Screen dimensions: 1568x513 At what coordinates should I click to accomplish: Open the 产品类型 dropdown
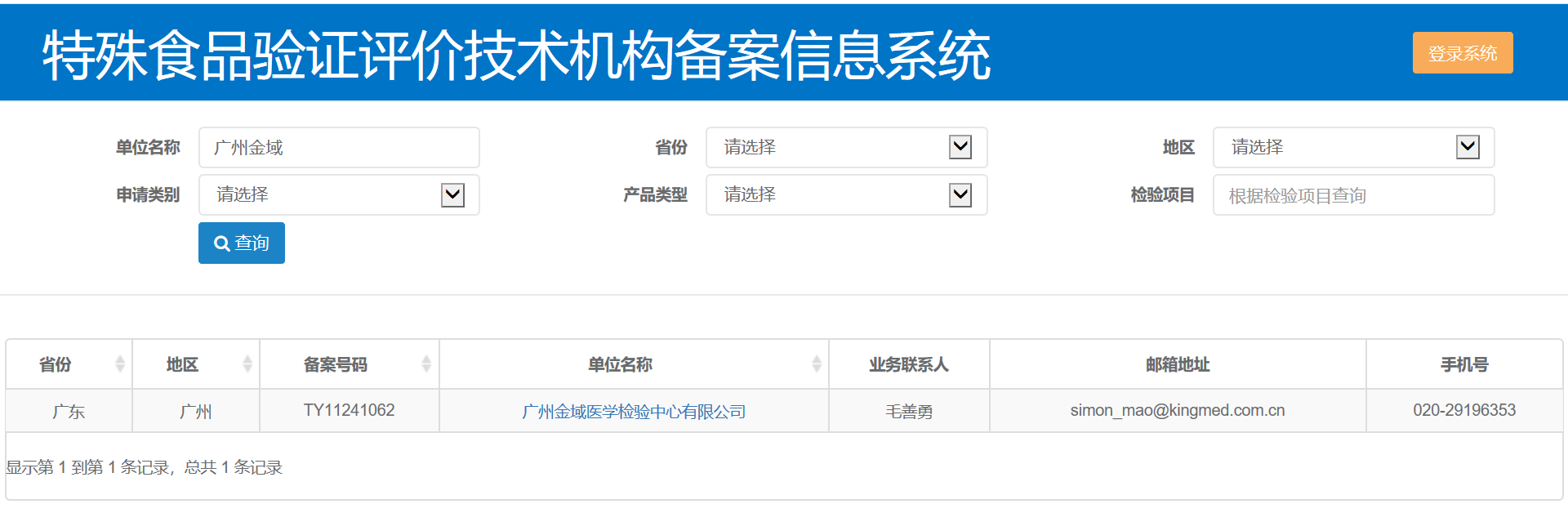[x=847, y=195]
